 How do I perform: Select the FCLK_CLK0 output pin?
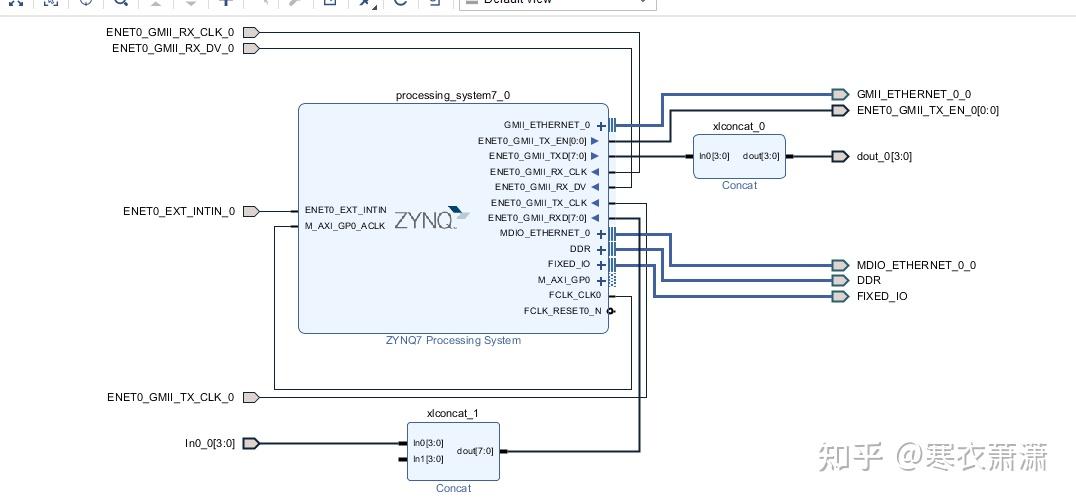(x=575, y=296)
